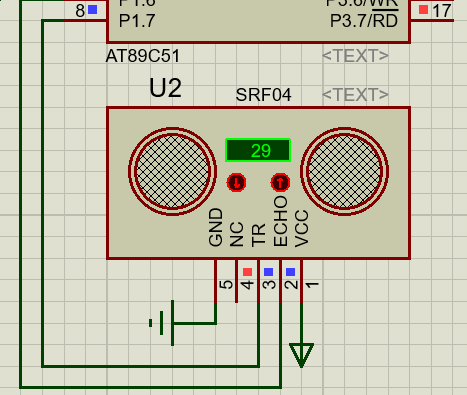Screen dimensions: 467x395
Task: Click the right ultrasonic transducer of SRF04
Action: (x=344, y=171)
